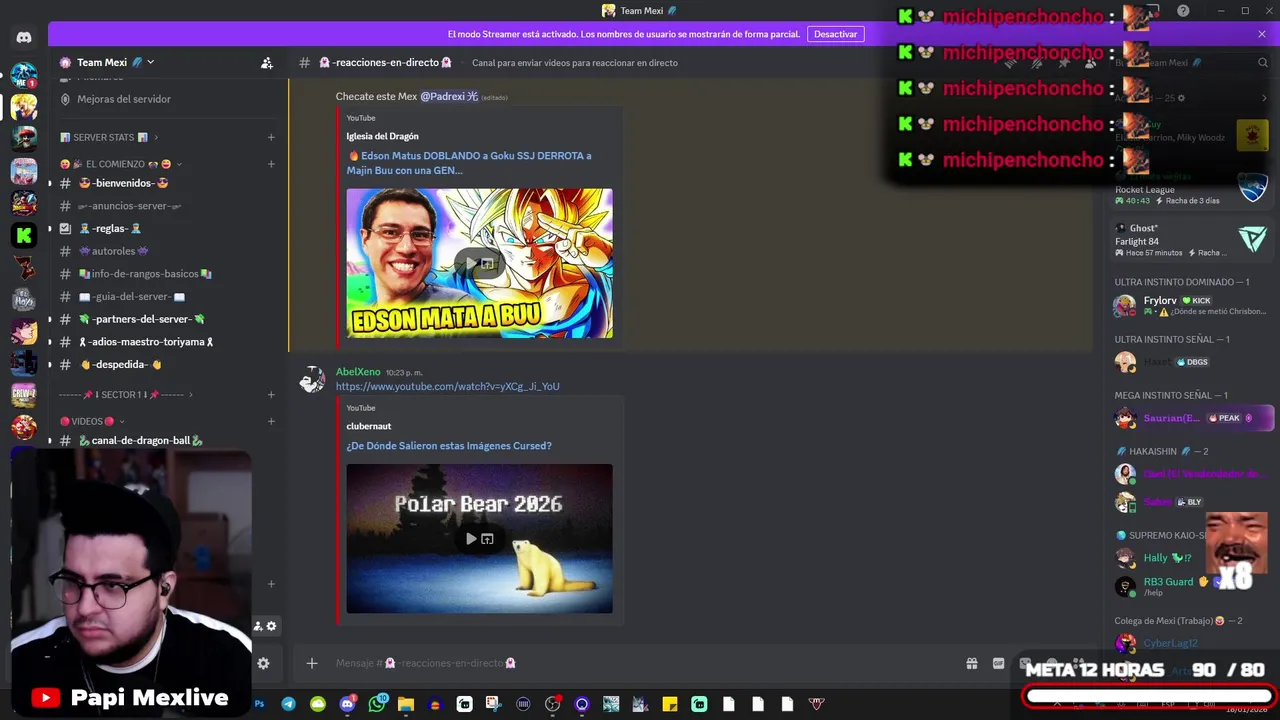
Task: Open the Discord help icon
Action: click(1183, 11)
